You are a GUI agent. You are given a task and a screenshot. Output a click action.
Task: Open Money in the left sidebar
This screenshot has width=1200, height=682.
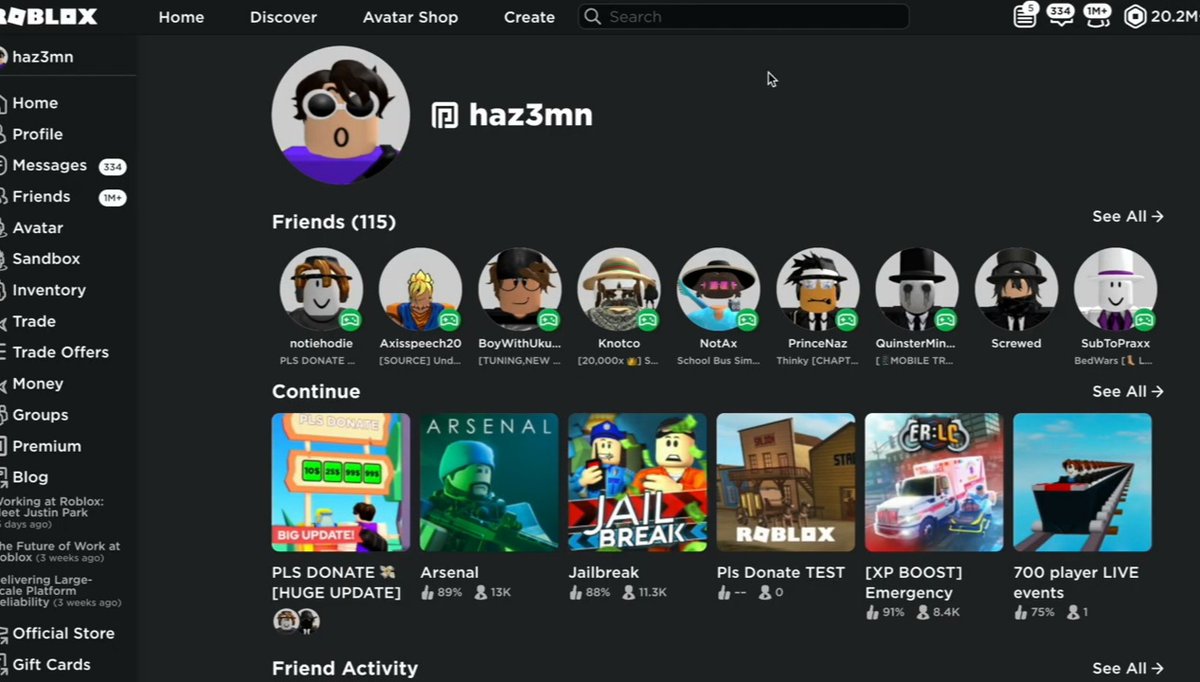pyautogui.click(x=32, y=383)
